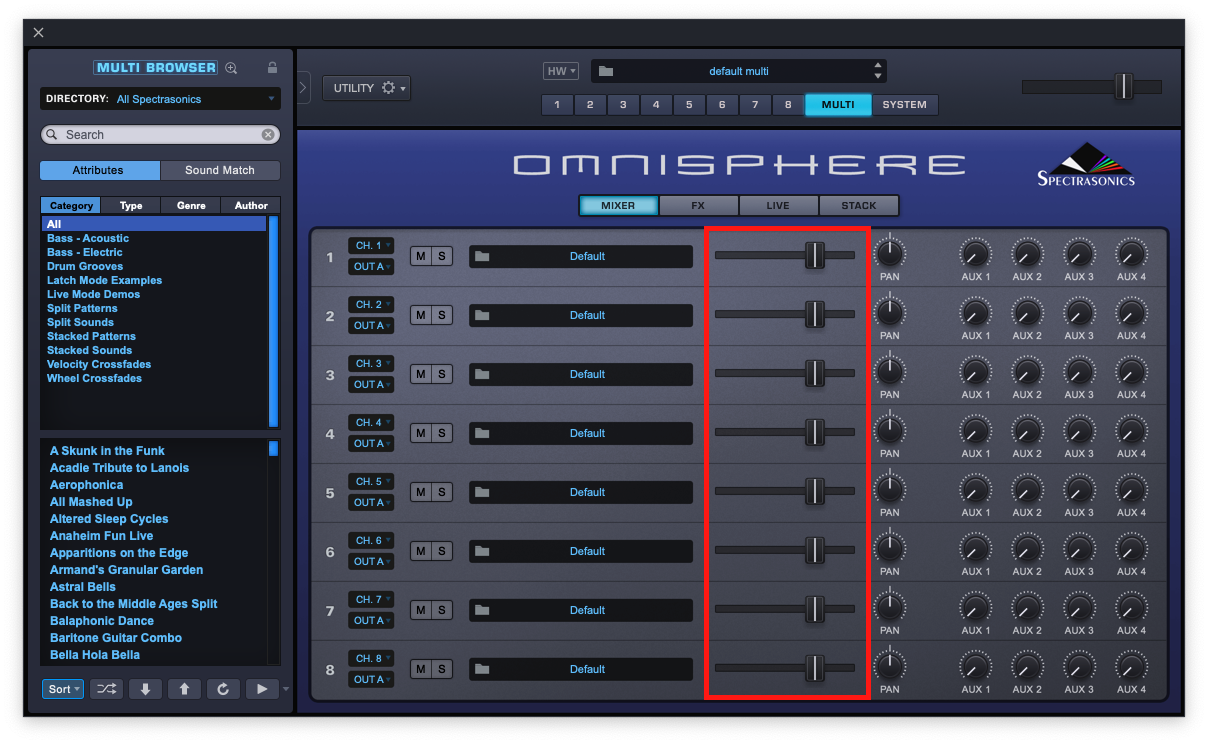Select the Genre attribute column tab
This screenshot has height=744, width=1208.
(191, 205)
